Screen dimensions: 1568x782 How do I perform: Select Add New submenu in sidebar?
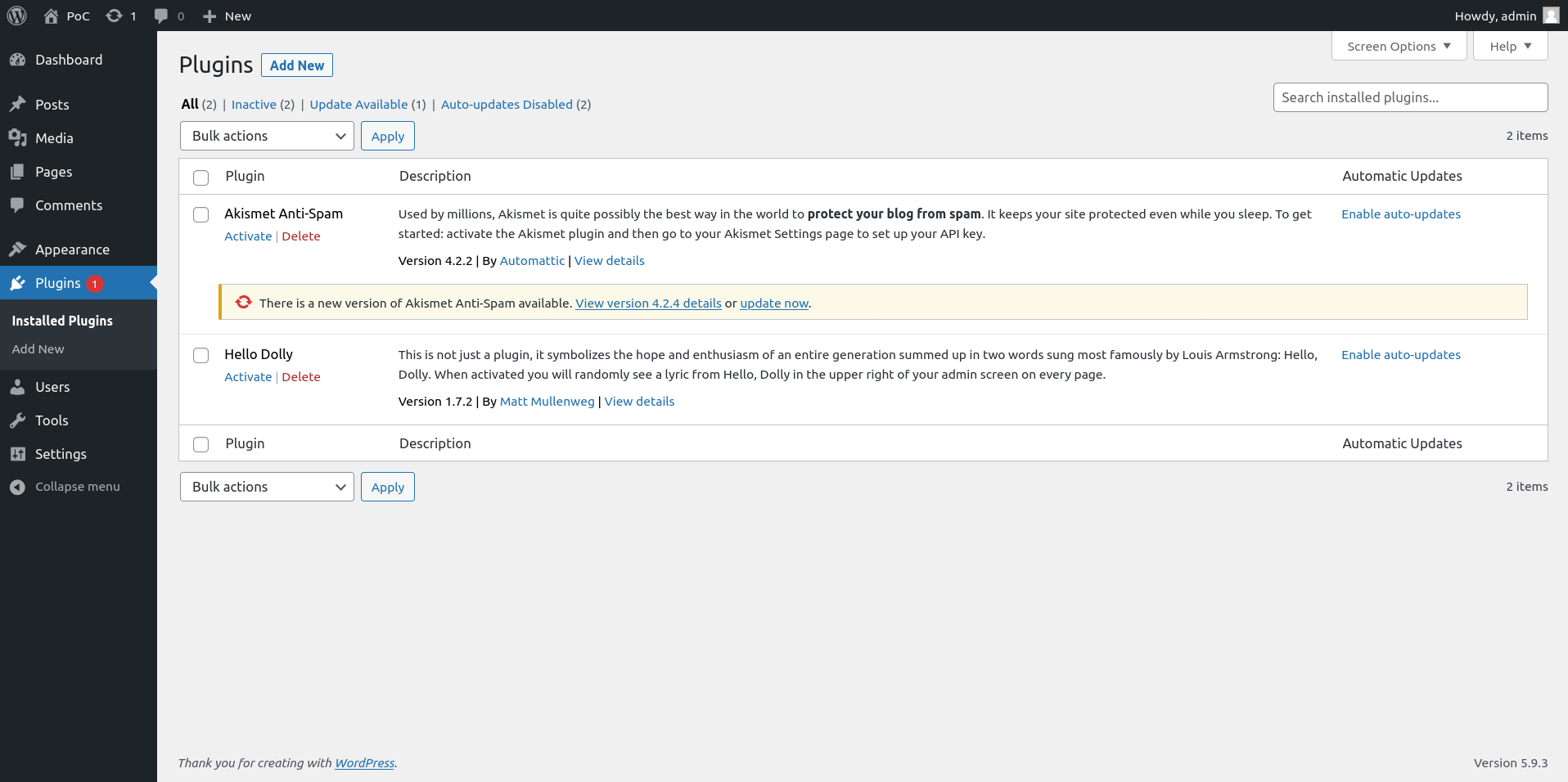[38, 348]
